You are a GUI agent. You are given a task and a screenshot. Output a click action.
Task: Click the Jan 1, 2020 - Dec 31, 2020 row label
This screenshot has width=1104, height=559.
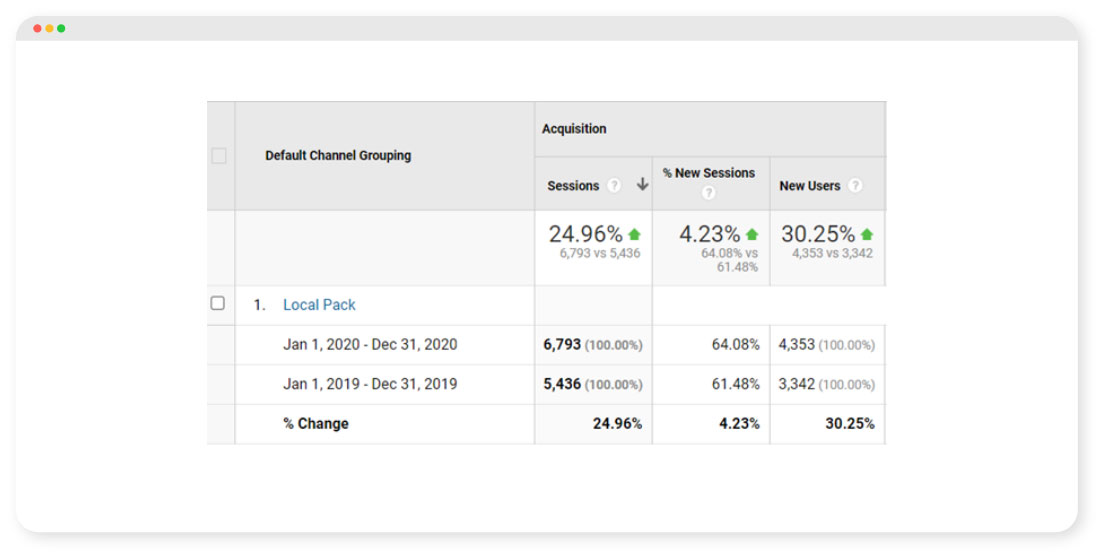tap(370, 344)
